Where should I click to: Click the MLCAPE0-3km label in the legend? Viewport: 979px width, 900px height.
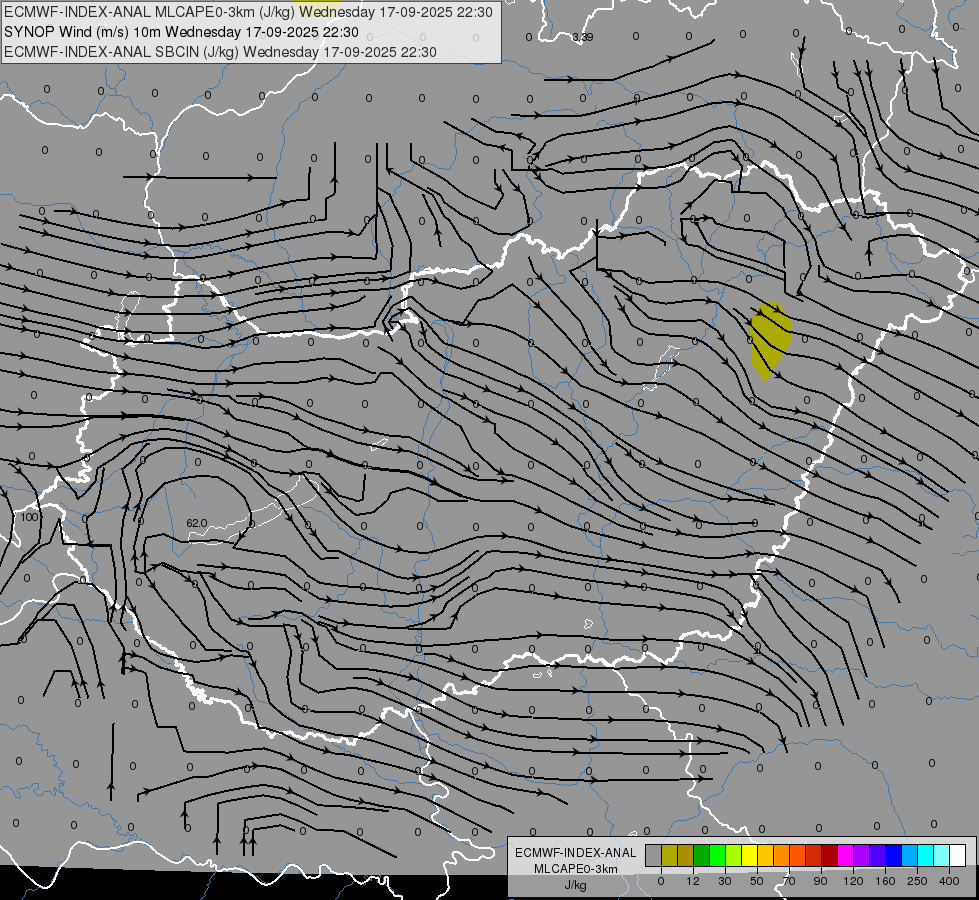pos(576,869)
